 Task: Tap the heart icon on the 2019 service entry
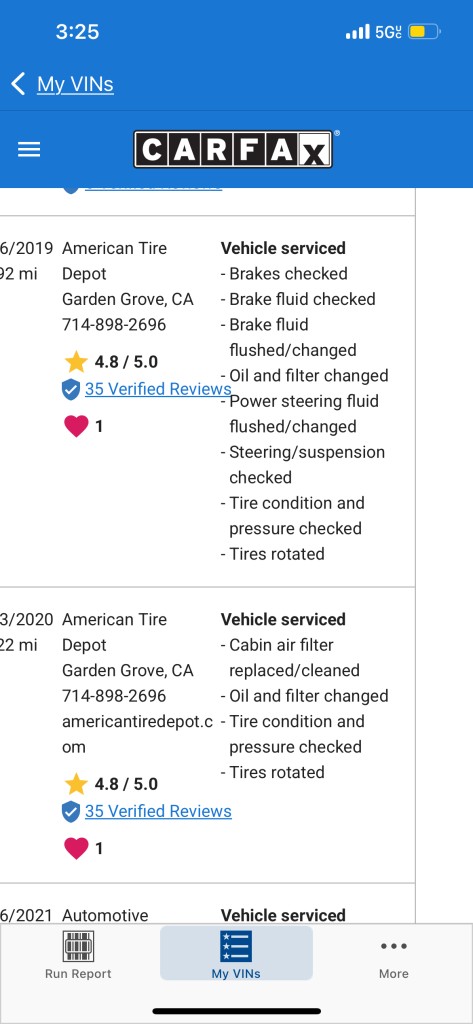point(76,426)
